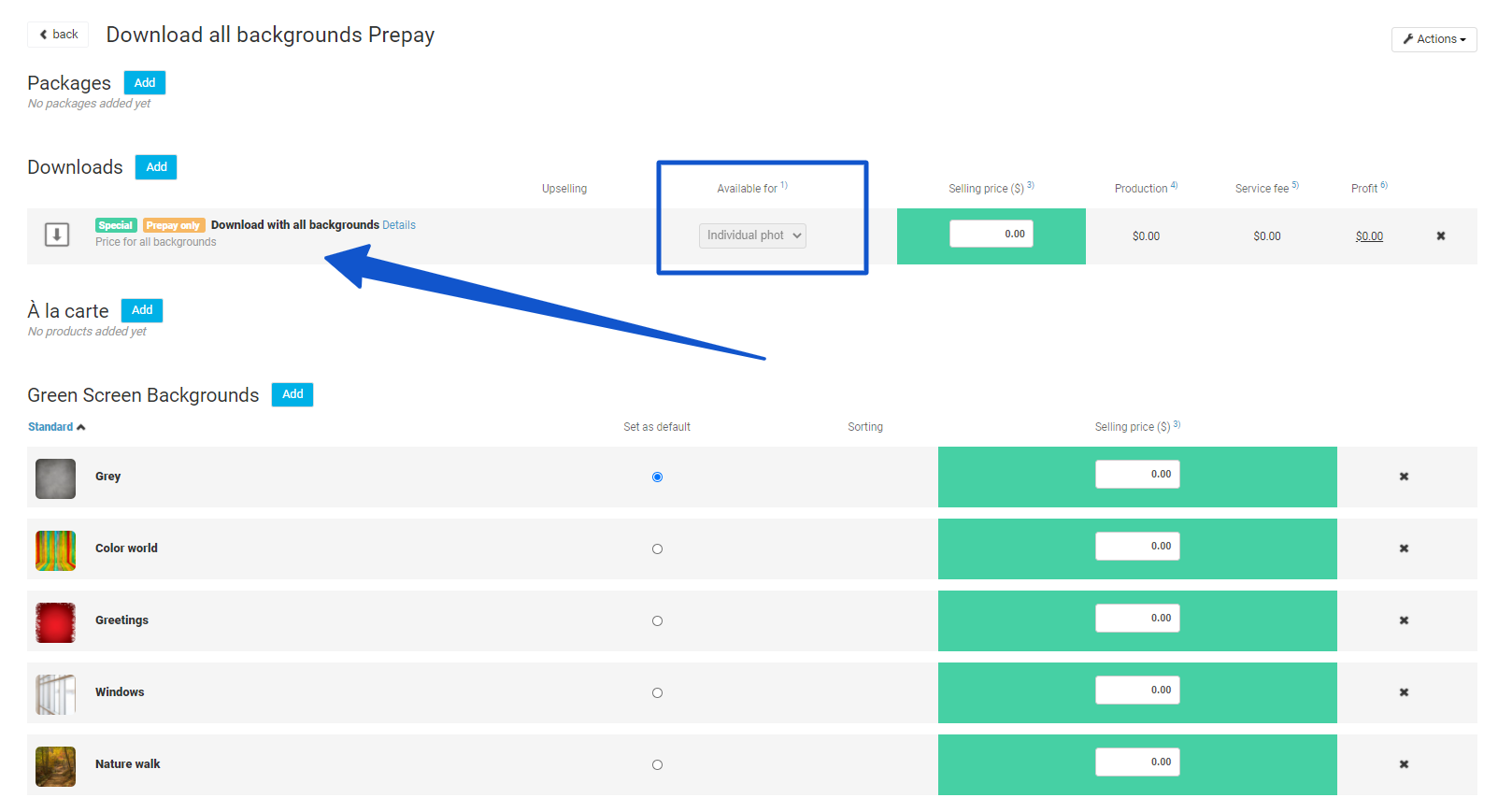1498x812 pixels.
Task: Edit Windows background selling price
Action: 1137,690
